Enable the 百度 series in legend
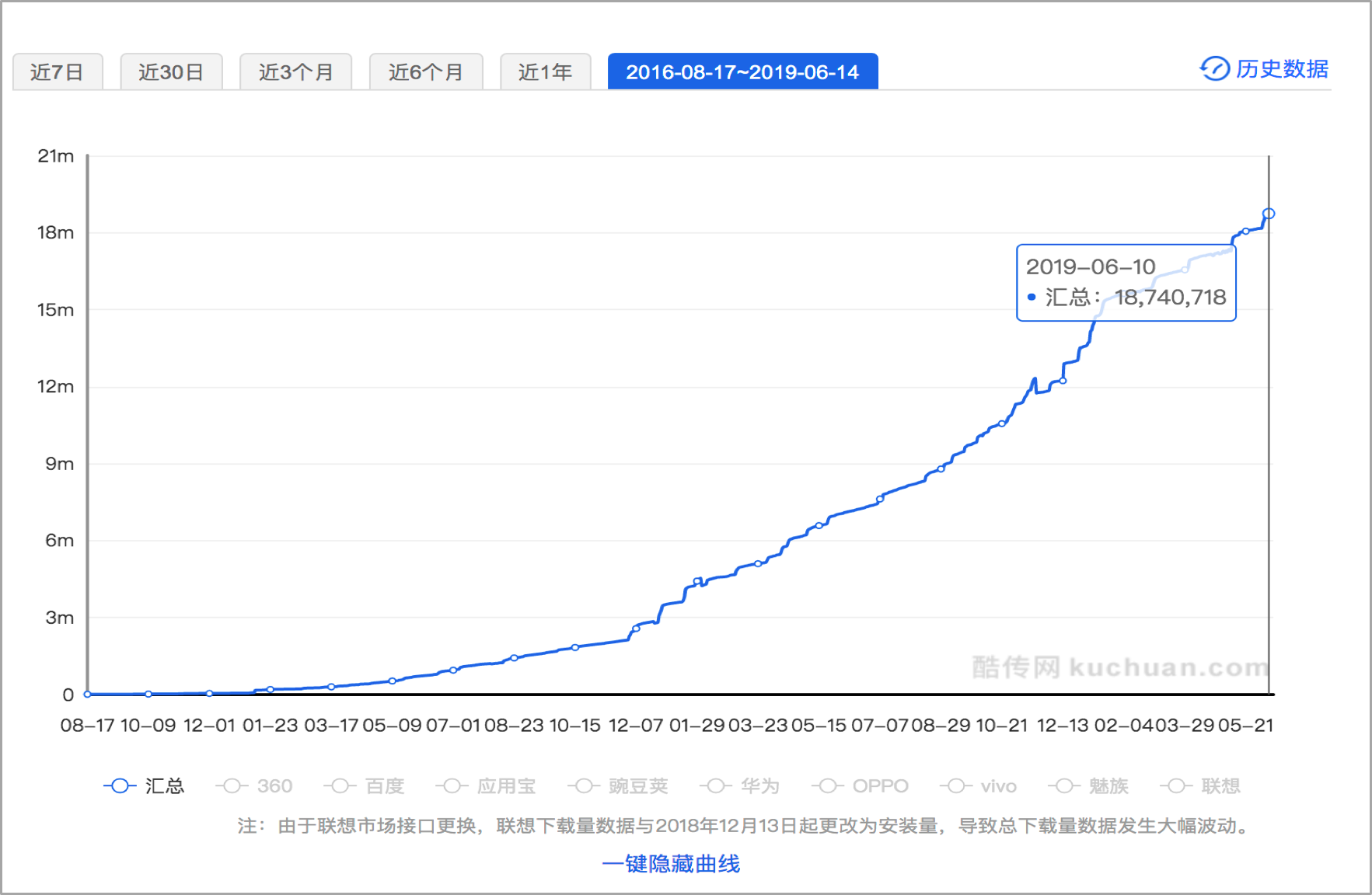This screenshot has width=1372, height=895. 364,786
